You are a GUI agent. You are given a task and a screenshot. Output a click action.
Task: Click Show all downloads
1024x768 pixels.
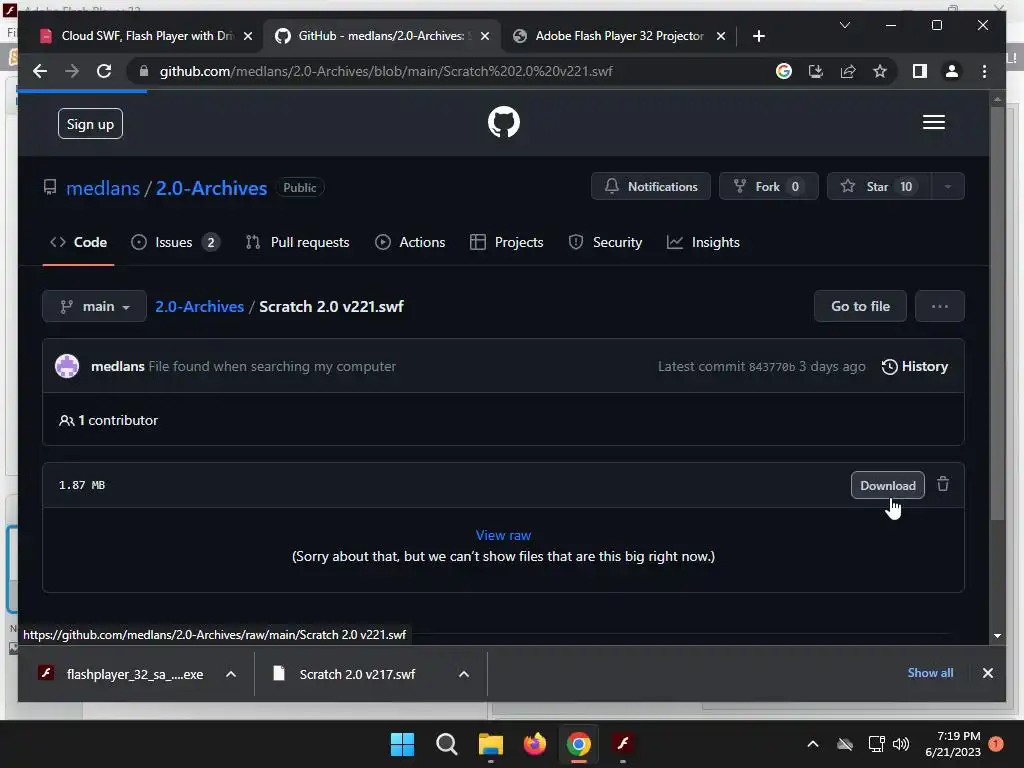(x=930, y=673)
